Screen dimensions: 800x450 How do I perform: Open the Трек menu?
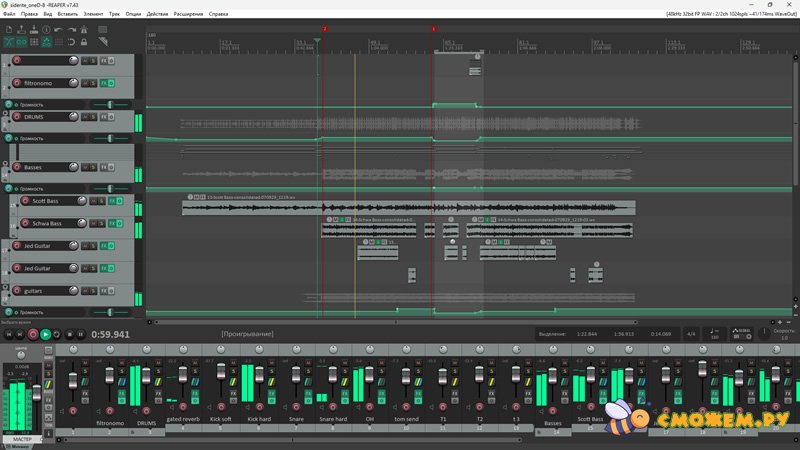114,15
